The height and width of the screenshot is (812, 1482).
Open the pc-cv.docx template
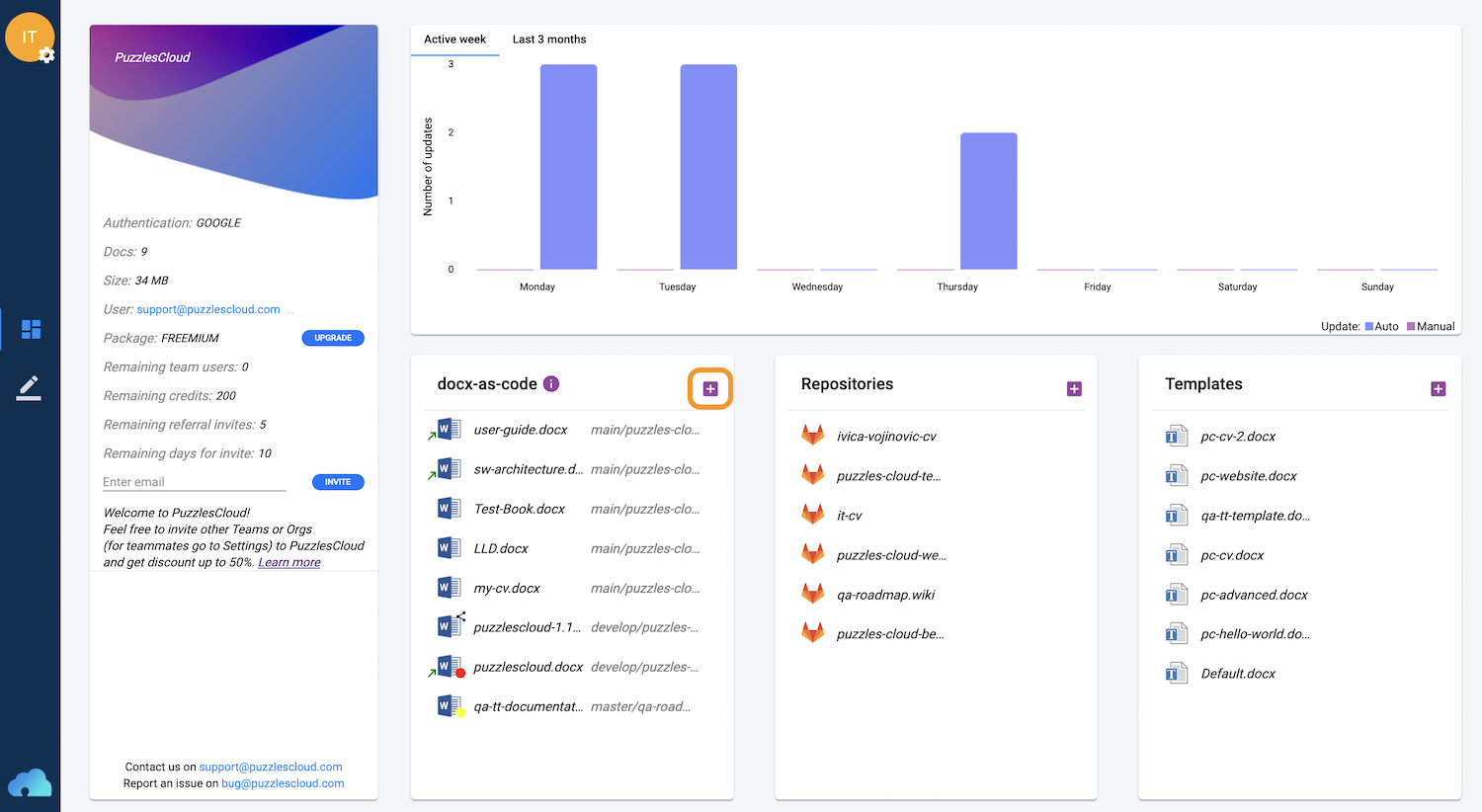(1232, 555)
